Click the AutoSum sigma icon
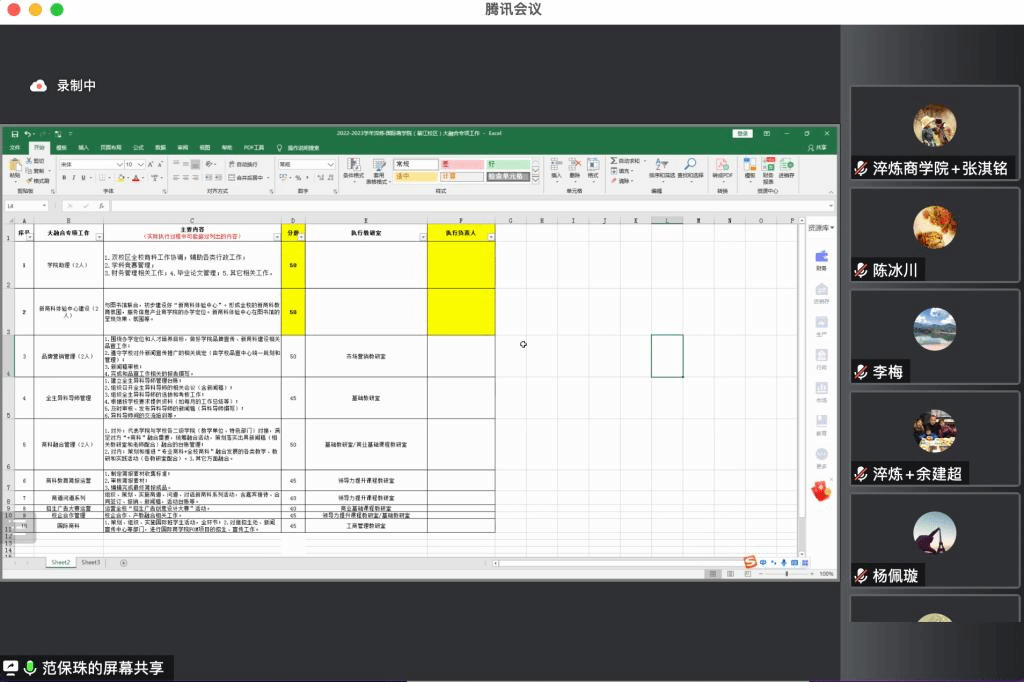The height and width of the screenshot is (682, 1024). tap(613, 160)
